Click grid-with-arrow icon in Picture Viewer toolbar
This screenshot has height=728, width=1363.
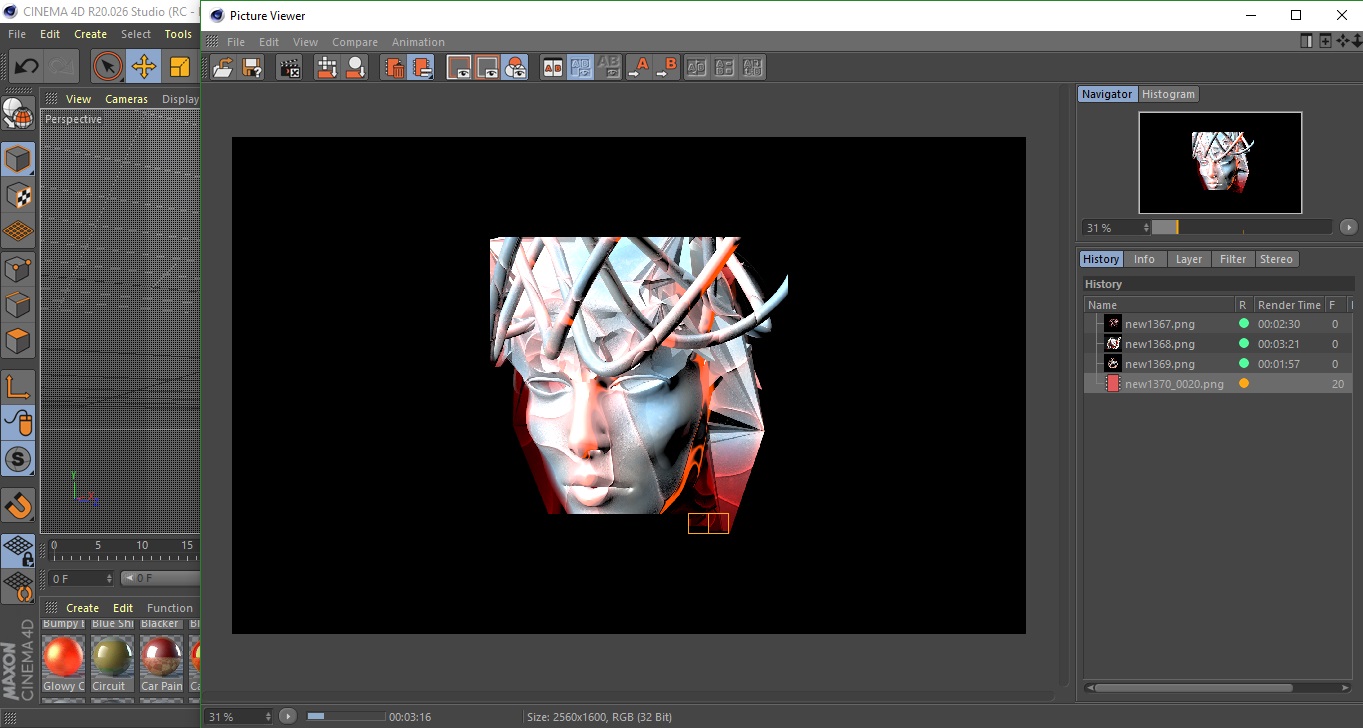pos(327,68)
